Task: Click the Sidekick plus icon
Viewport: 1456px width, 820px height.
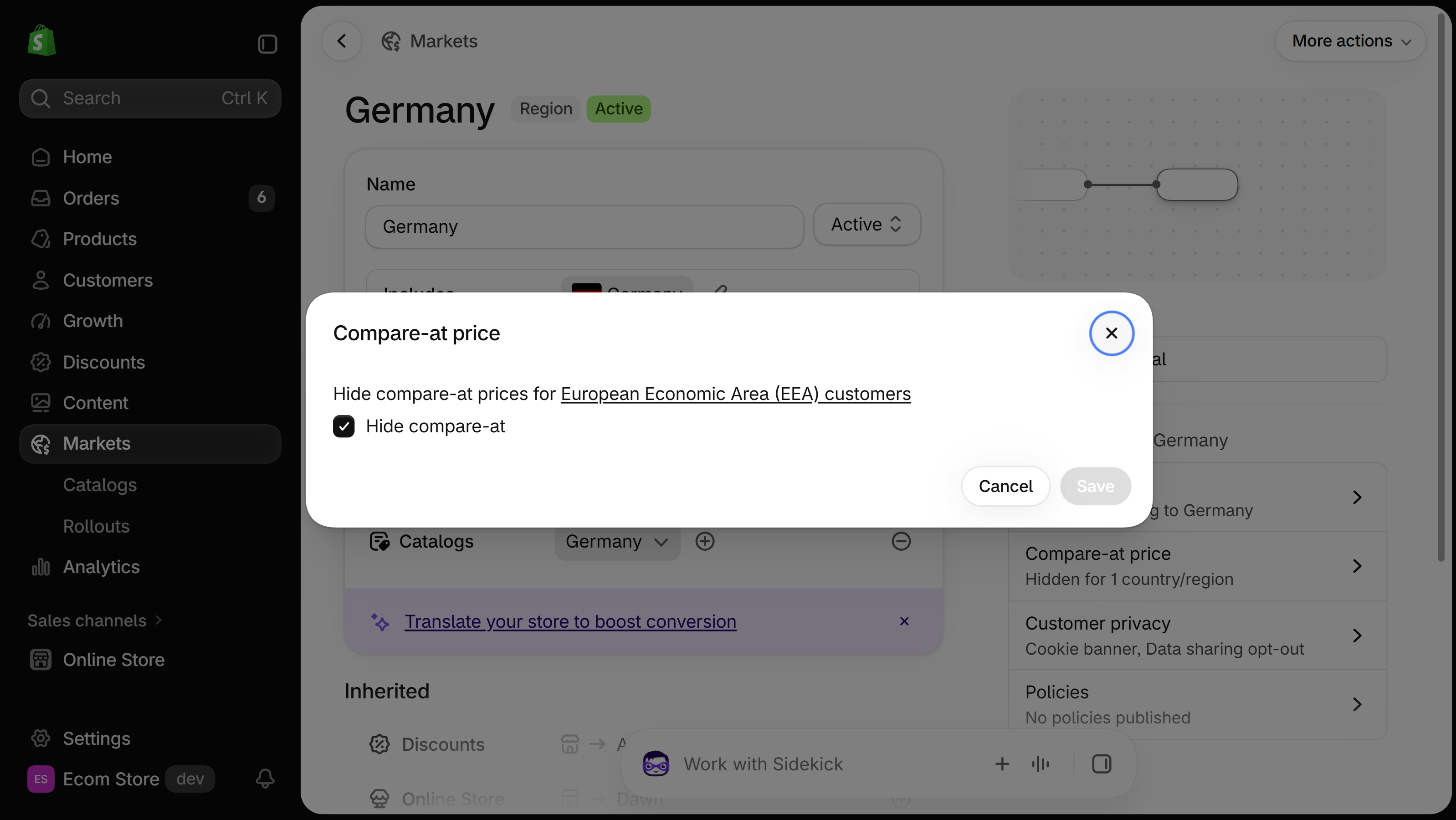Action: click(x=1001, y=764)
